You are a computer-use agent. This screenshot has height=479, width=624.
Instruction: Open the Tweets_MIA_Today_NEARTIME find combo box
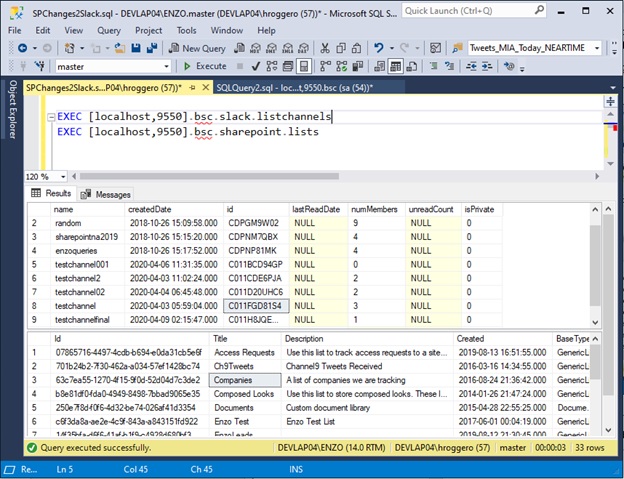[534, 48]
